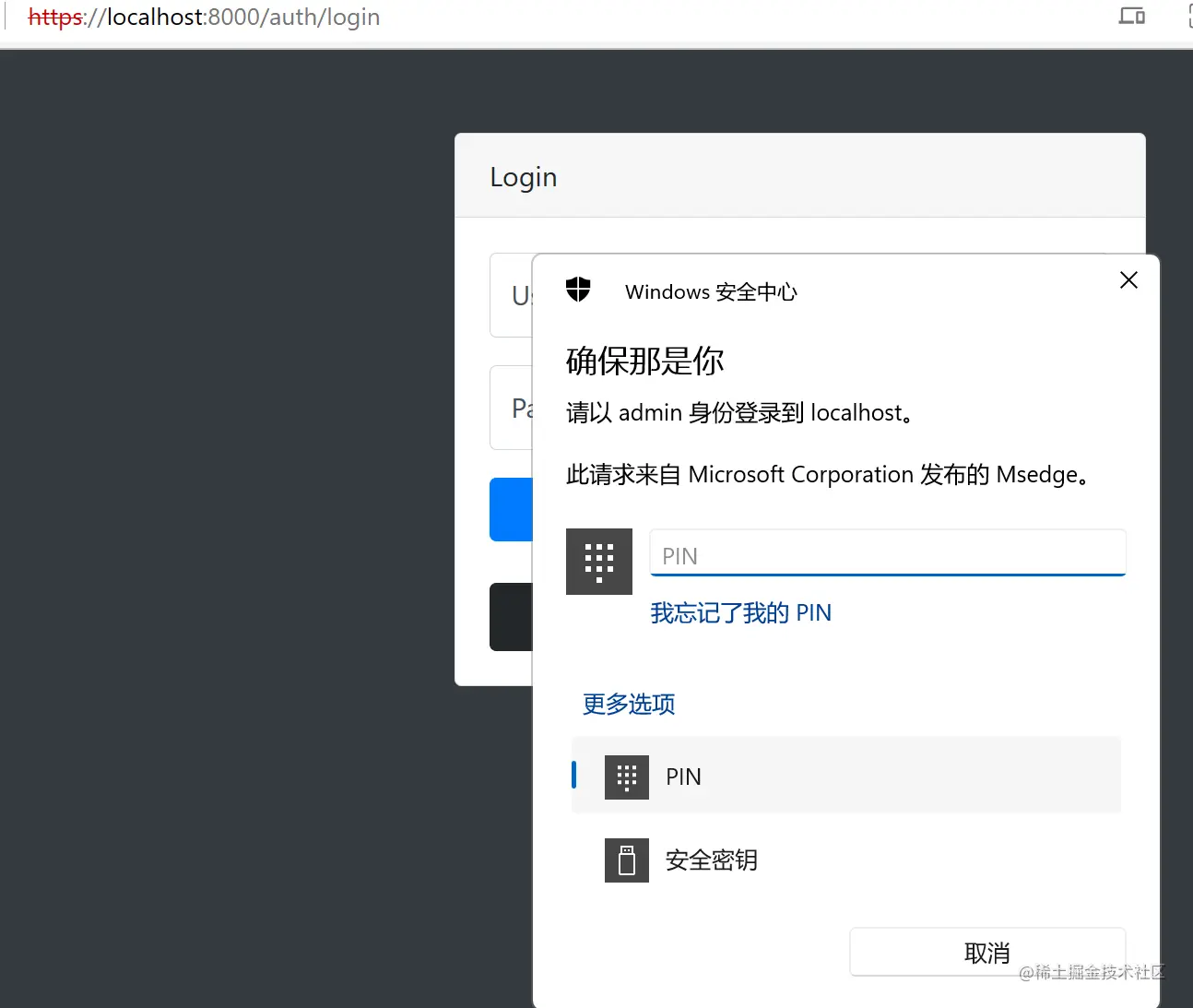The image size is (1193, 1008).
Task: Click the keypad icon in PIN option row
Action: [627, 777]
